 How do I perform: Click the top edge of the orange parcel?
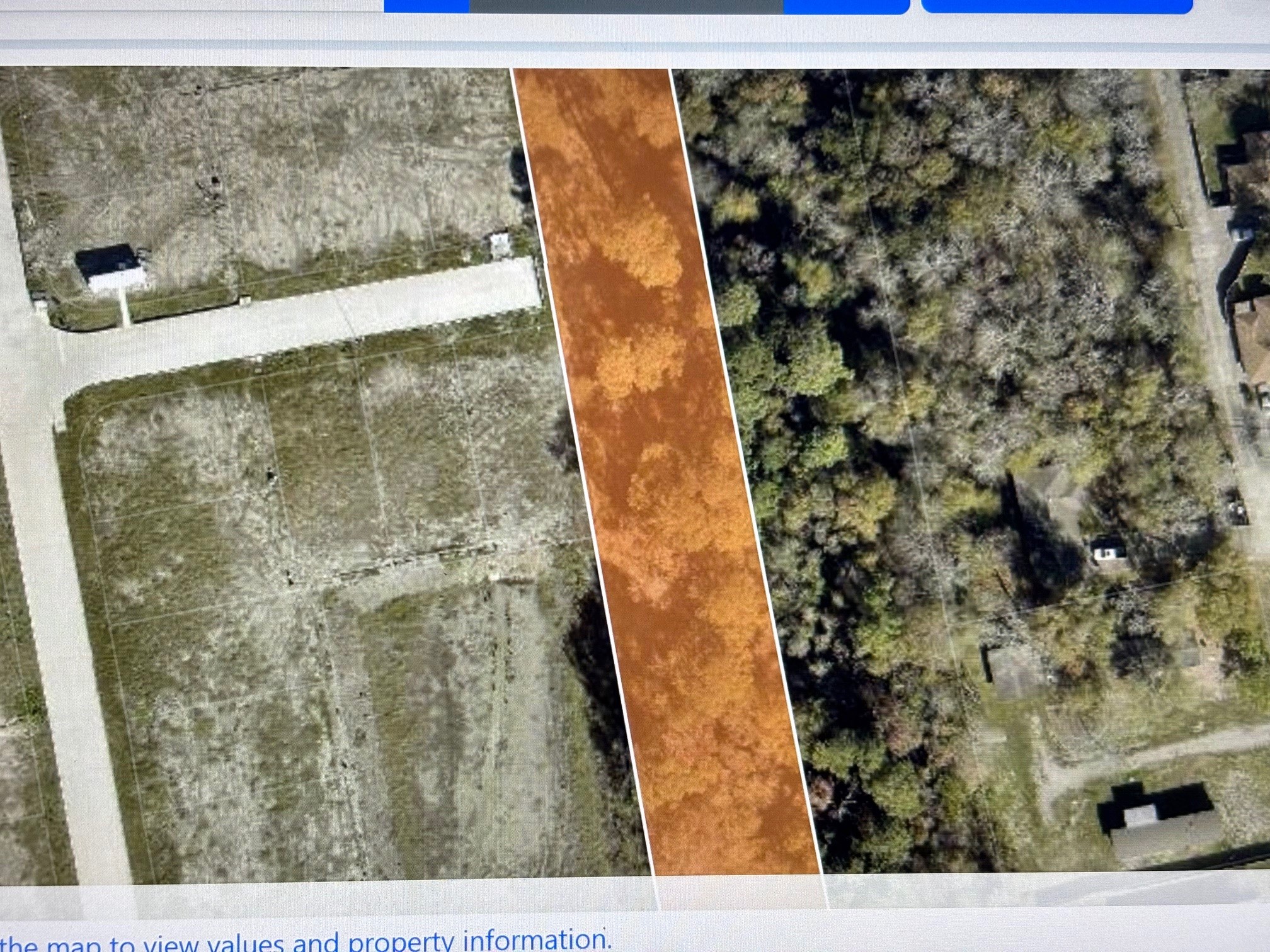592,72
